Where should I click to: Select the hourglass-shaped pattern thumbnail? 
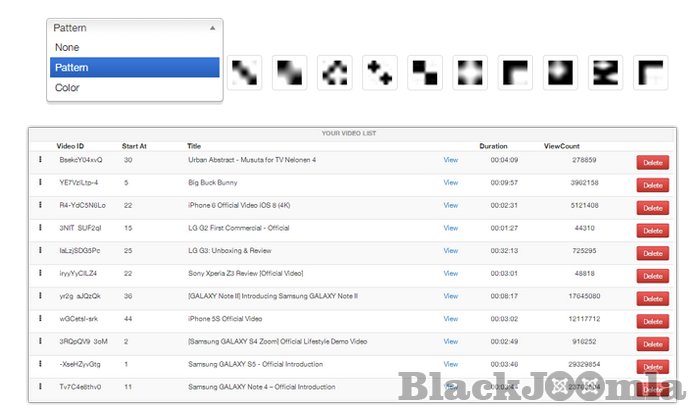[606, 72]
